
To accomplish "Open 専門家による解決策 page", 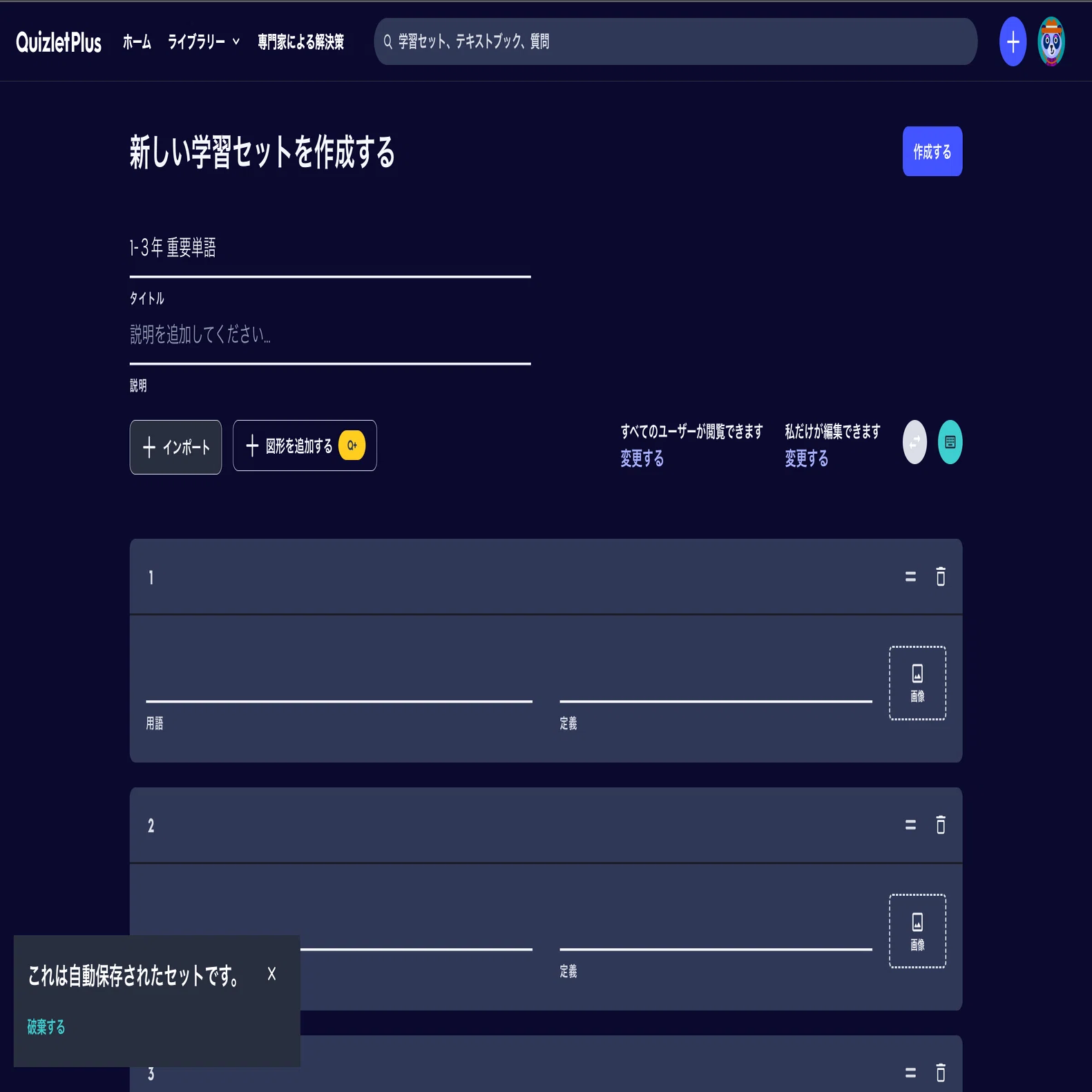I will [x=300, y=42].
